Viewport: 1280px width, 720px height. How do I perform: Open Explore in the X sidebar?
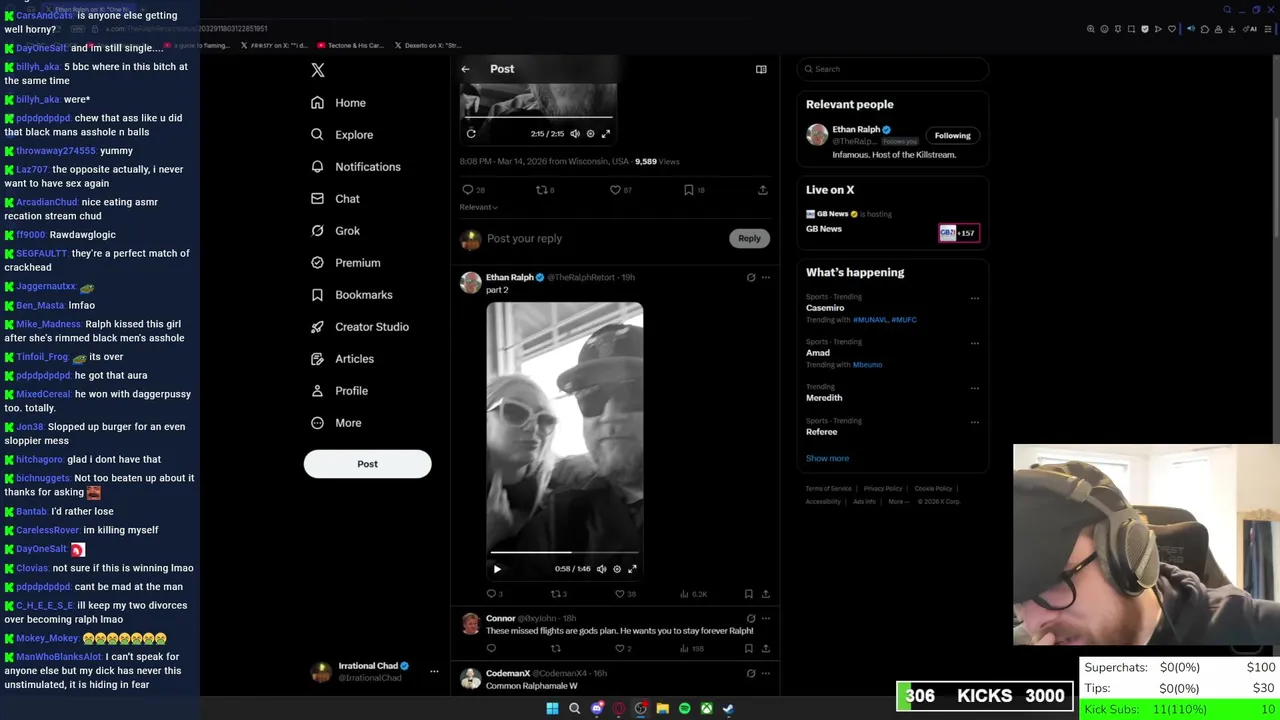342,135
